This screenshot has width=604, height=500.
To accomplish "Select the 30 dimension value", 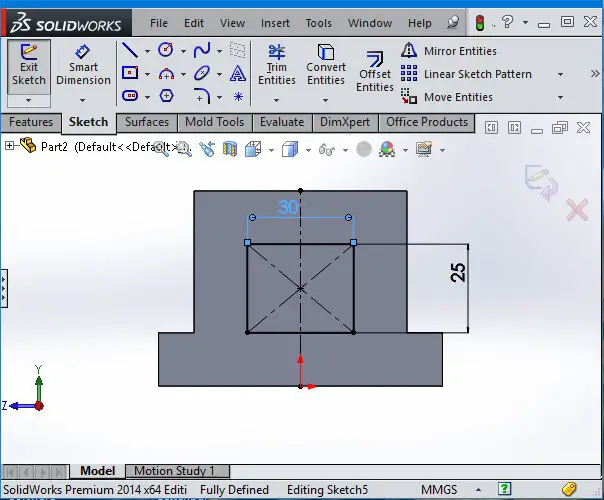I will coord(288,207).
